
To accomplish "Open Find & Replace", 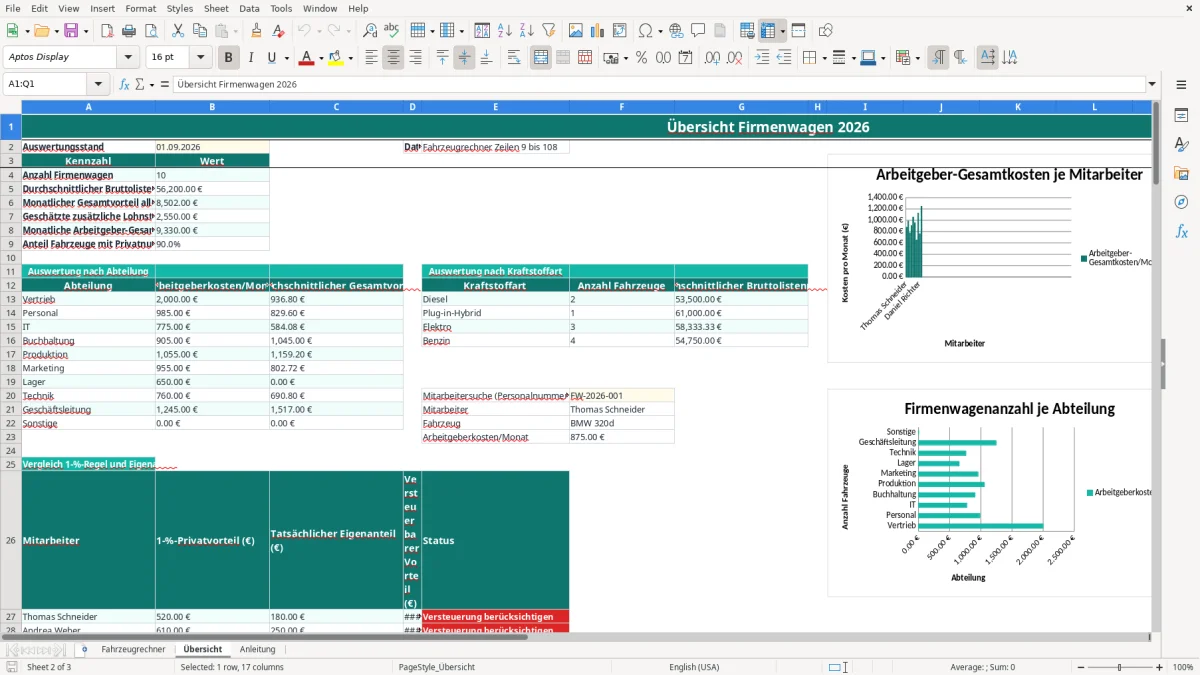I will pyautogui.click(x=370, y=31).
